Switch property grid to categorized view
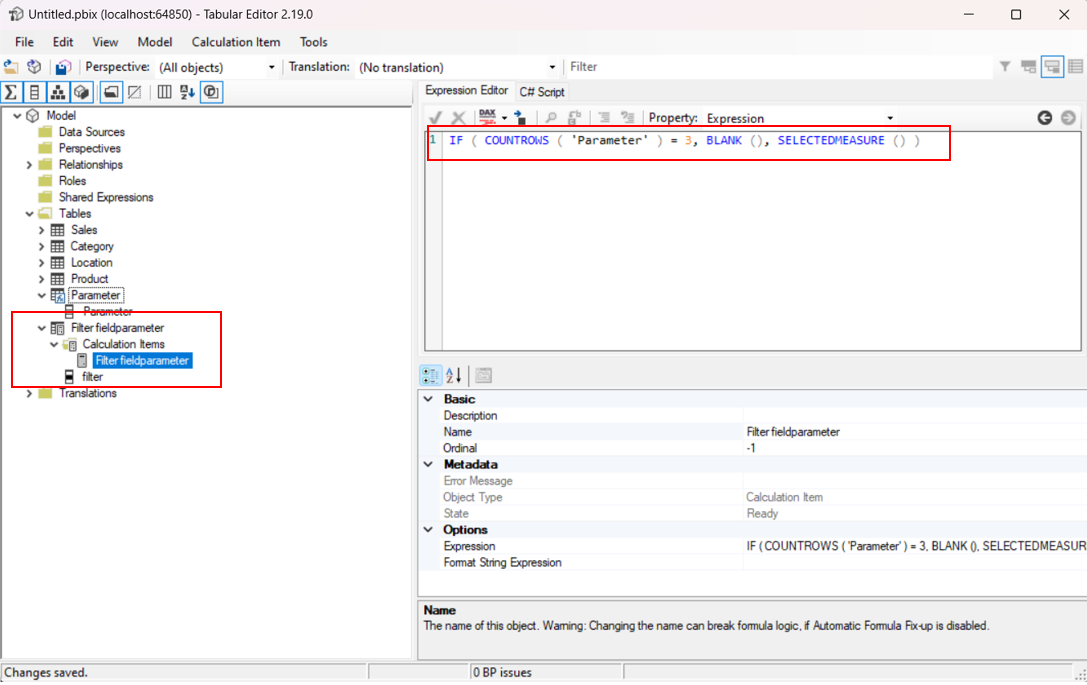This screenshot has width=1087, height=685. [x=431, y=376]
